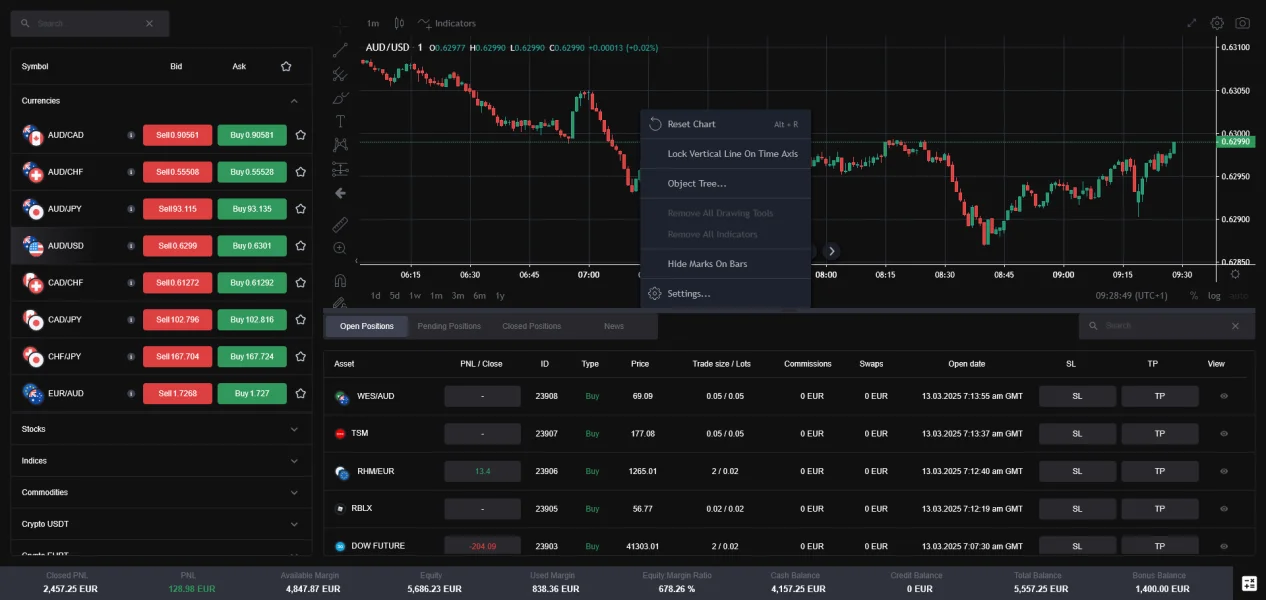Image resolution: width=1266 pixels, height=600 pixels.
Task: Toggle percent scale on the chart
Action: [1193, 296]
